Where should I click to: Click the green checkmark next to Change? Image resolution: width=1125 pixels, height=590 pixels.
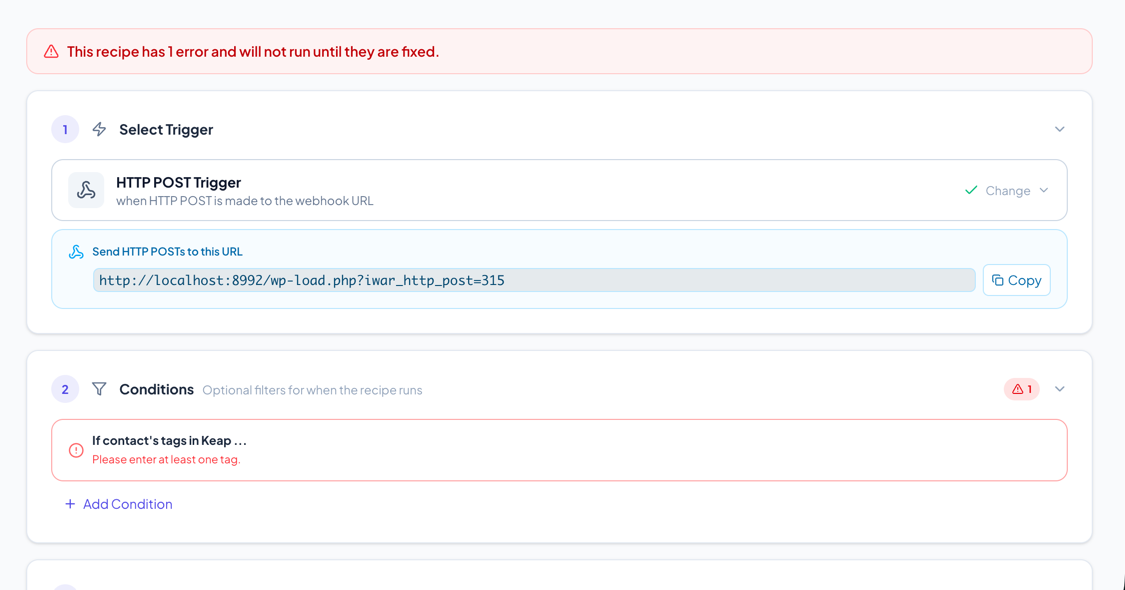tap(969, 190)
